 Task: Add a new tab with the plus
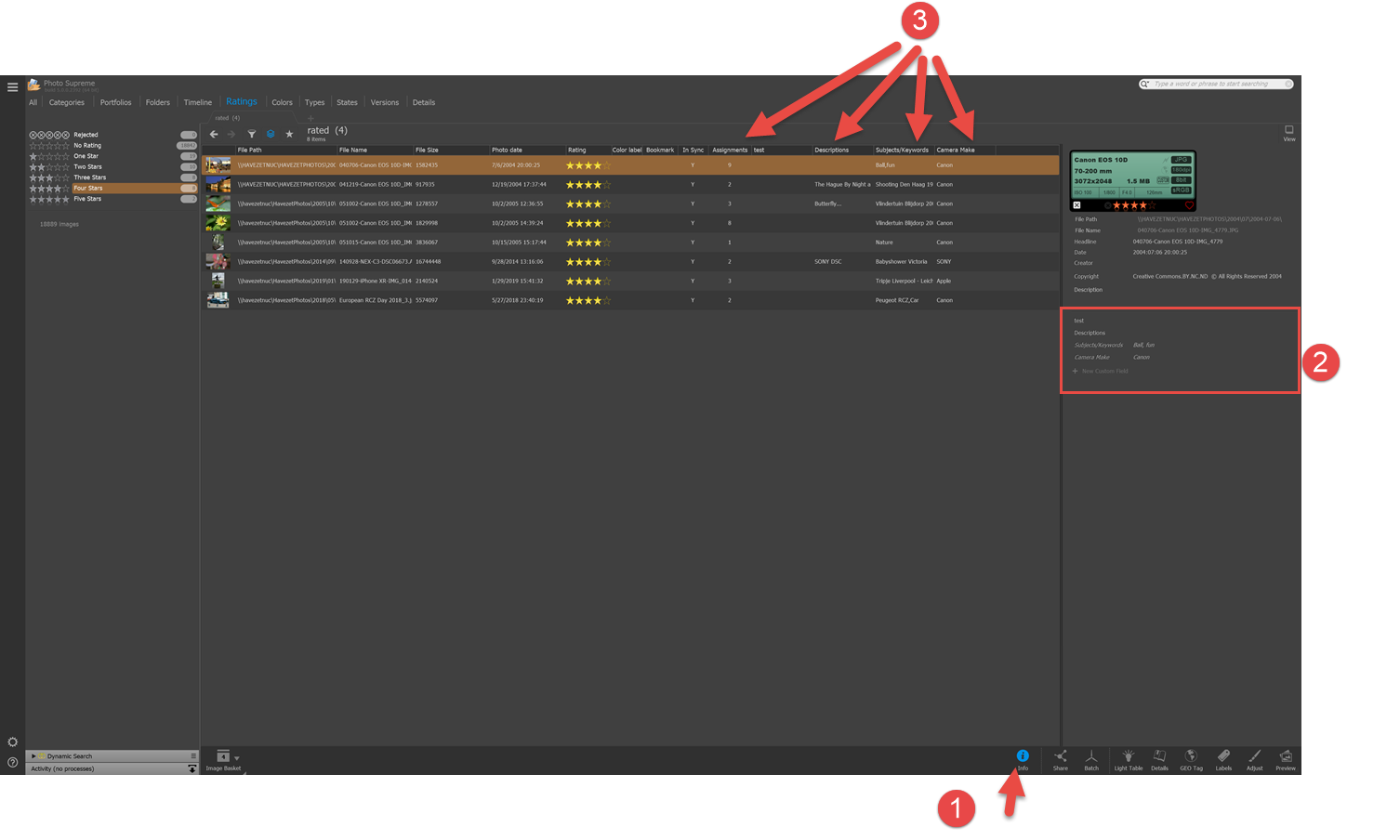click(x=310, y=118)
